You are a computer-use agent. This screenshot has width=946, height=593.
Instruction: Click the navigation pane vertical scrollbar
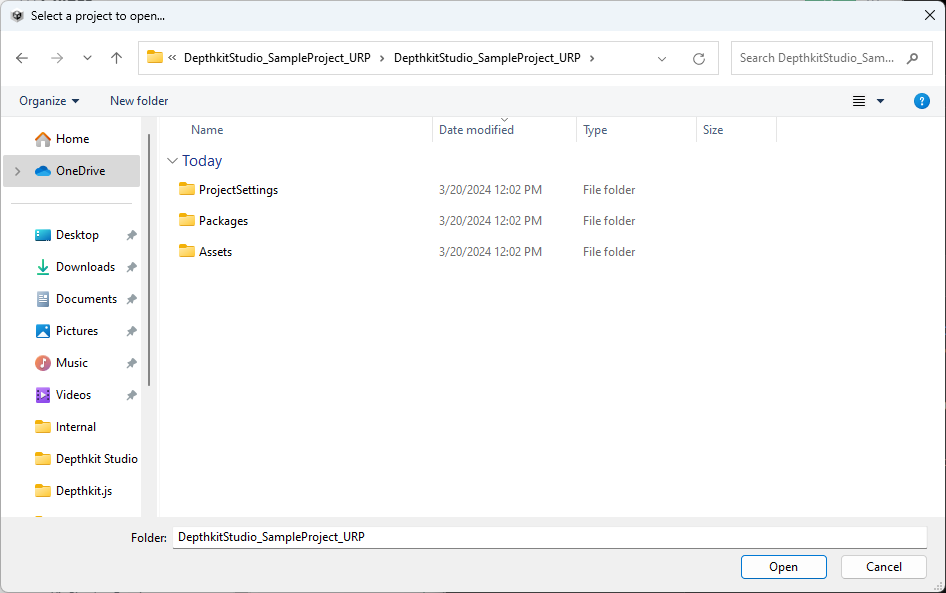(x=149, y=260)
